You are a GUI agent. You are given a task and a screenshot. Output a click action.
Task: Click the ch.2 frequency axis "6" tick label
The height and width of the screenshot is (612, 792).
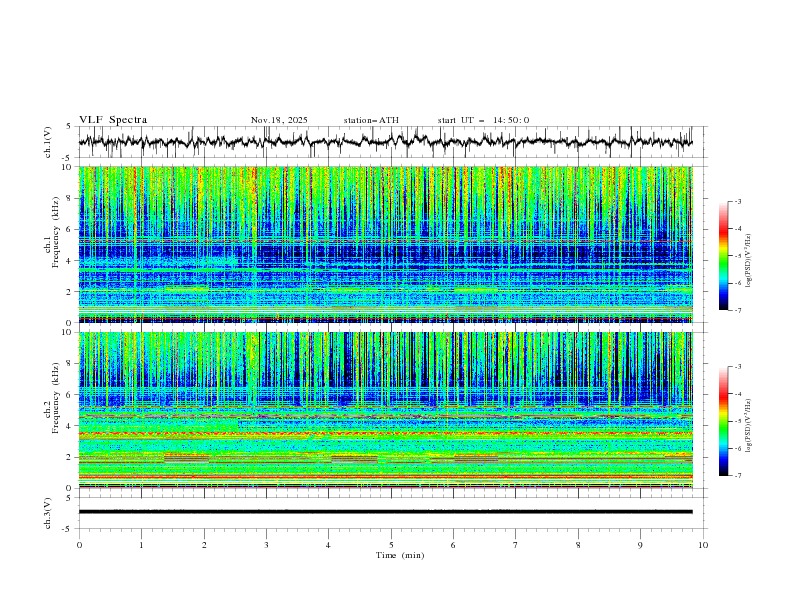(69, 395)
